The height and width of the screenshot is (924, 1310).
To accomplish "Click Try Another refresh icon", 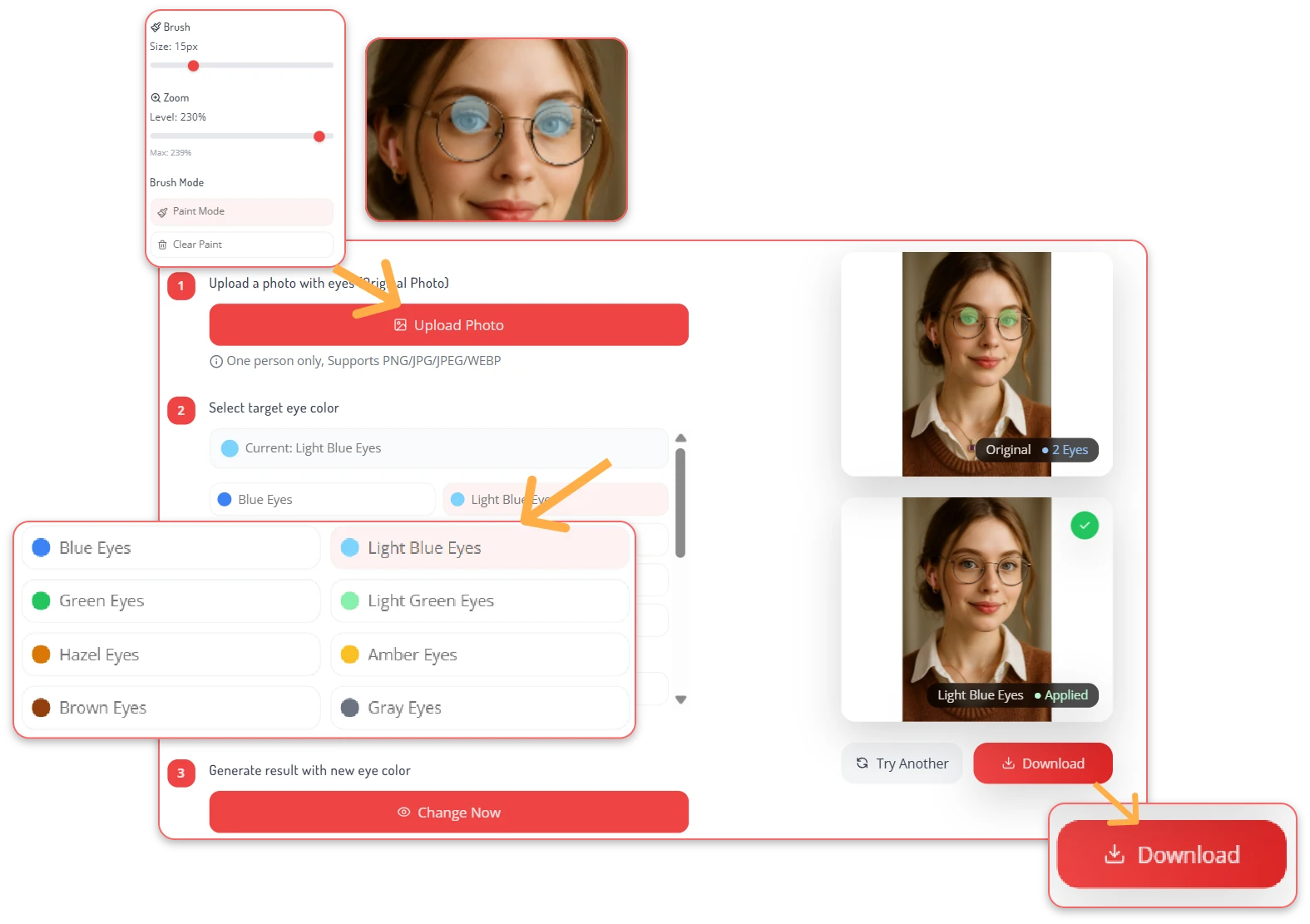I will click(862, 763).
